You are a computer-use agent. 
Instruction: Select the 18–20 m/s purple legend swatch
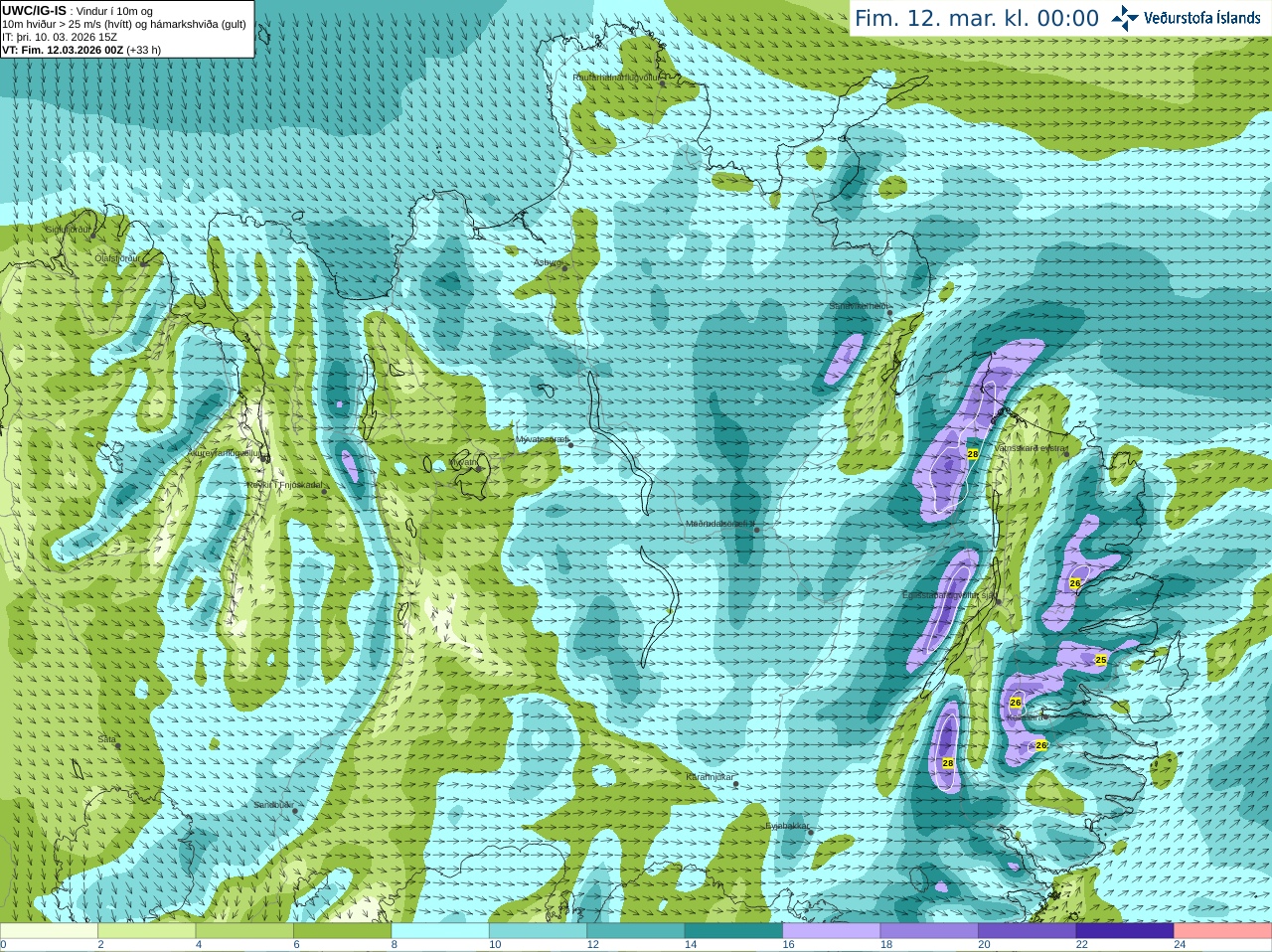click(x=929, y=930)
